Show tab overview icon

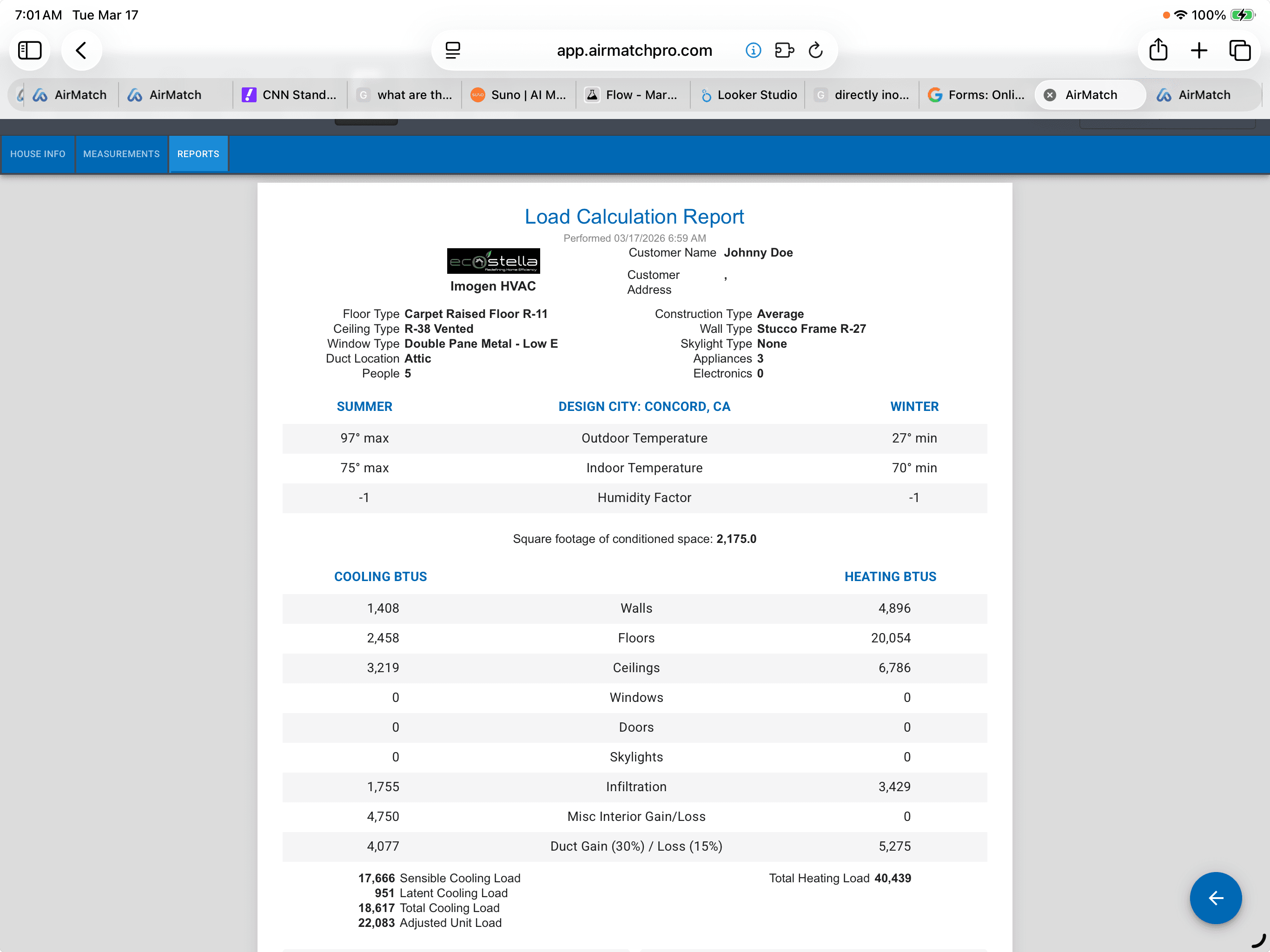point(1240,51)
